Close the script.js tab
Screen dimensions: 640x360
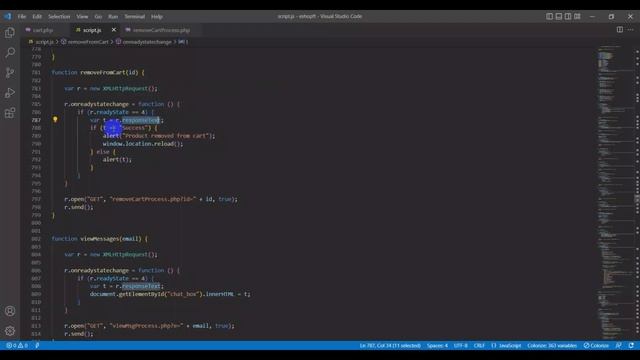114,30
